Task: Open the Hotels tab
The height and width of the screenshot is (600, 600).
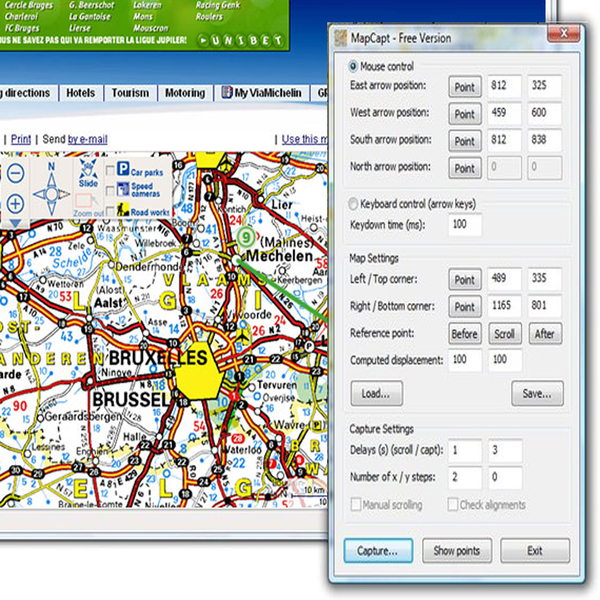Action: [80, 93]
